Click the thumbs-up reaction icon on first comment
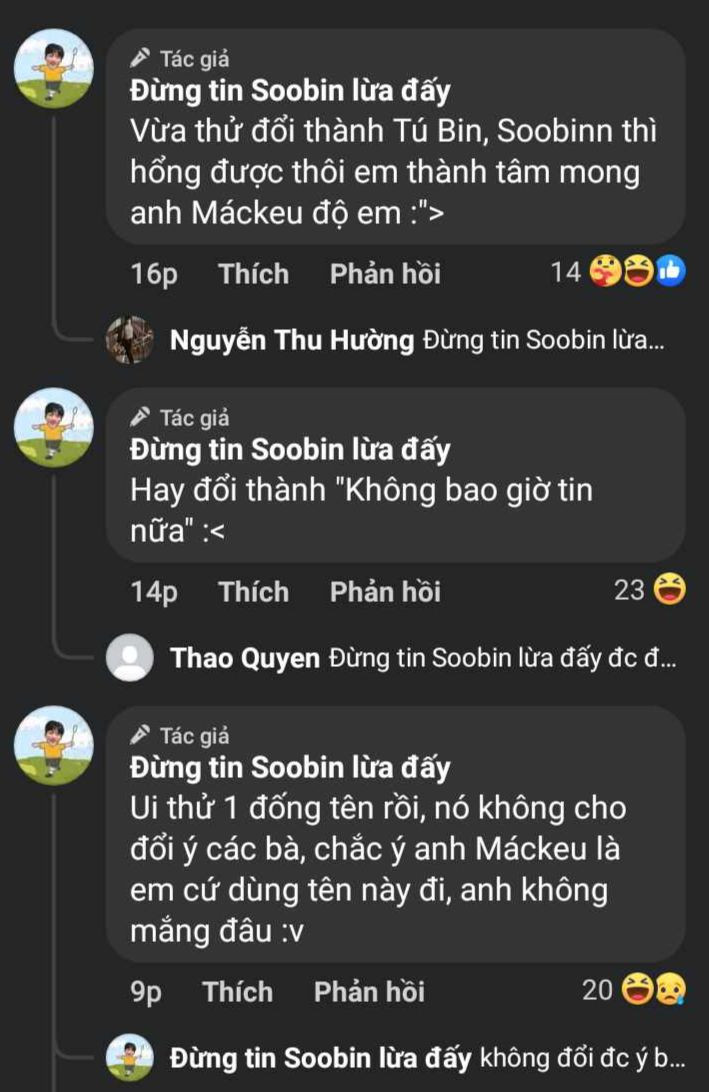 point(670,270)
